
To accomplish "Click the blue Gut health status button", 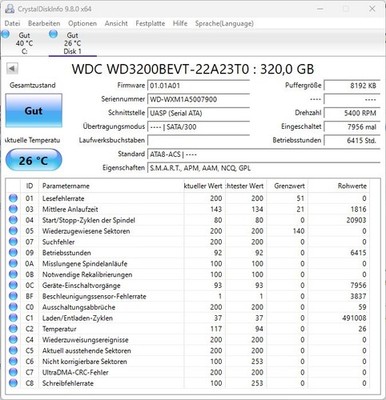I will tap(34, 111).
